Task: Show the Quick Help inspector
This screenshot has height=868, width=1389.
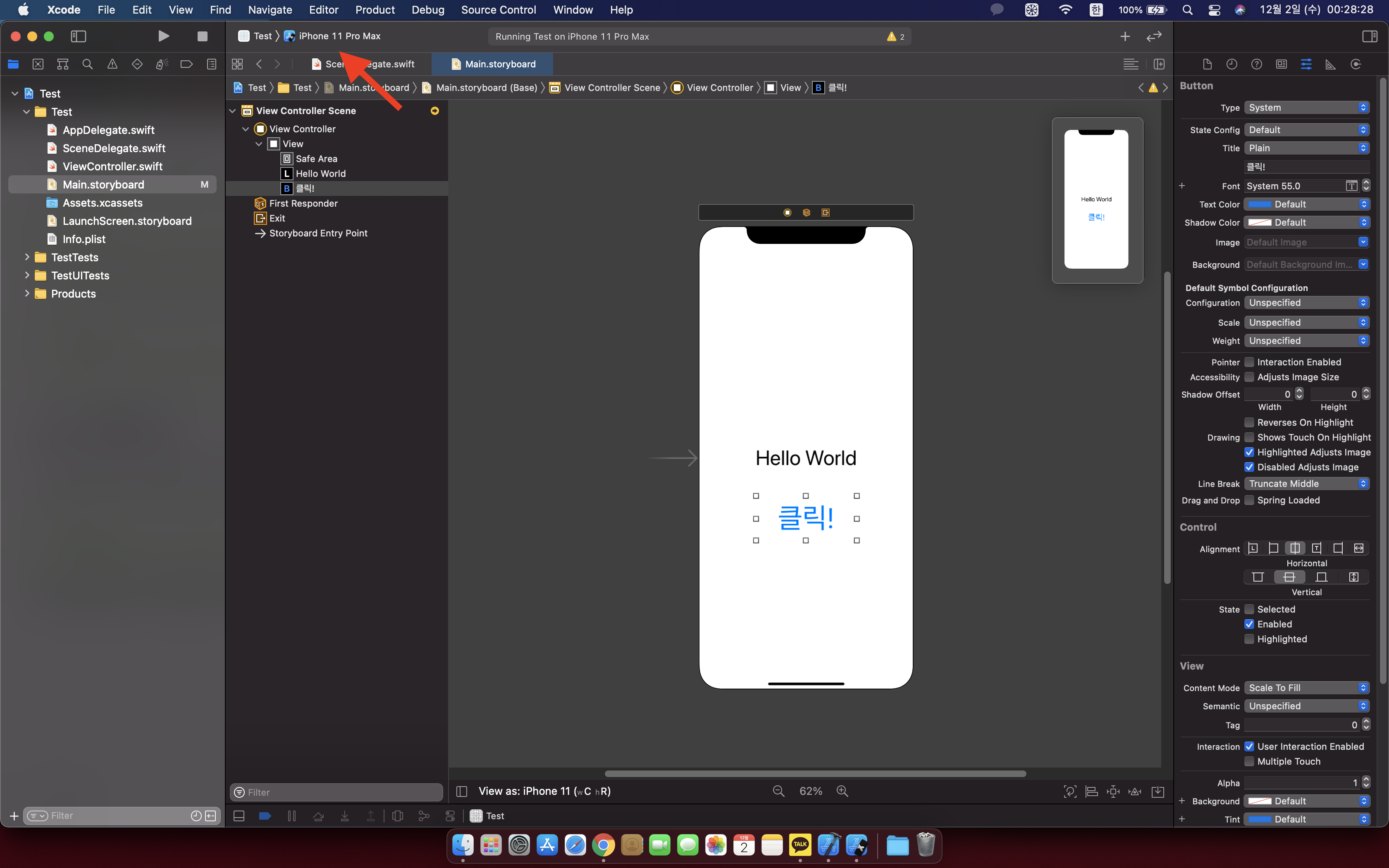Action: click(1256, 64)
